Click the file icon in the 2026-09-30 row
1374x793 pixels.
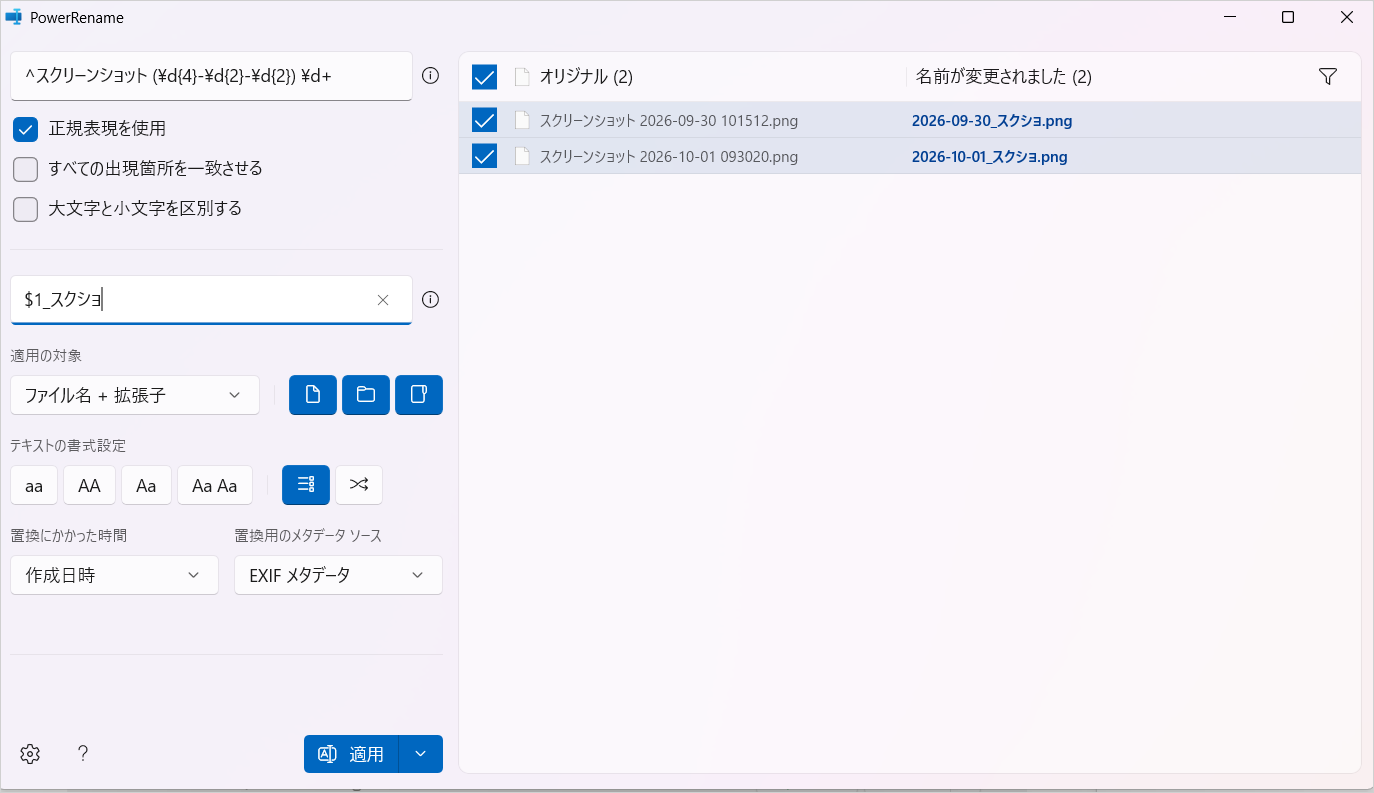521,121
